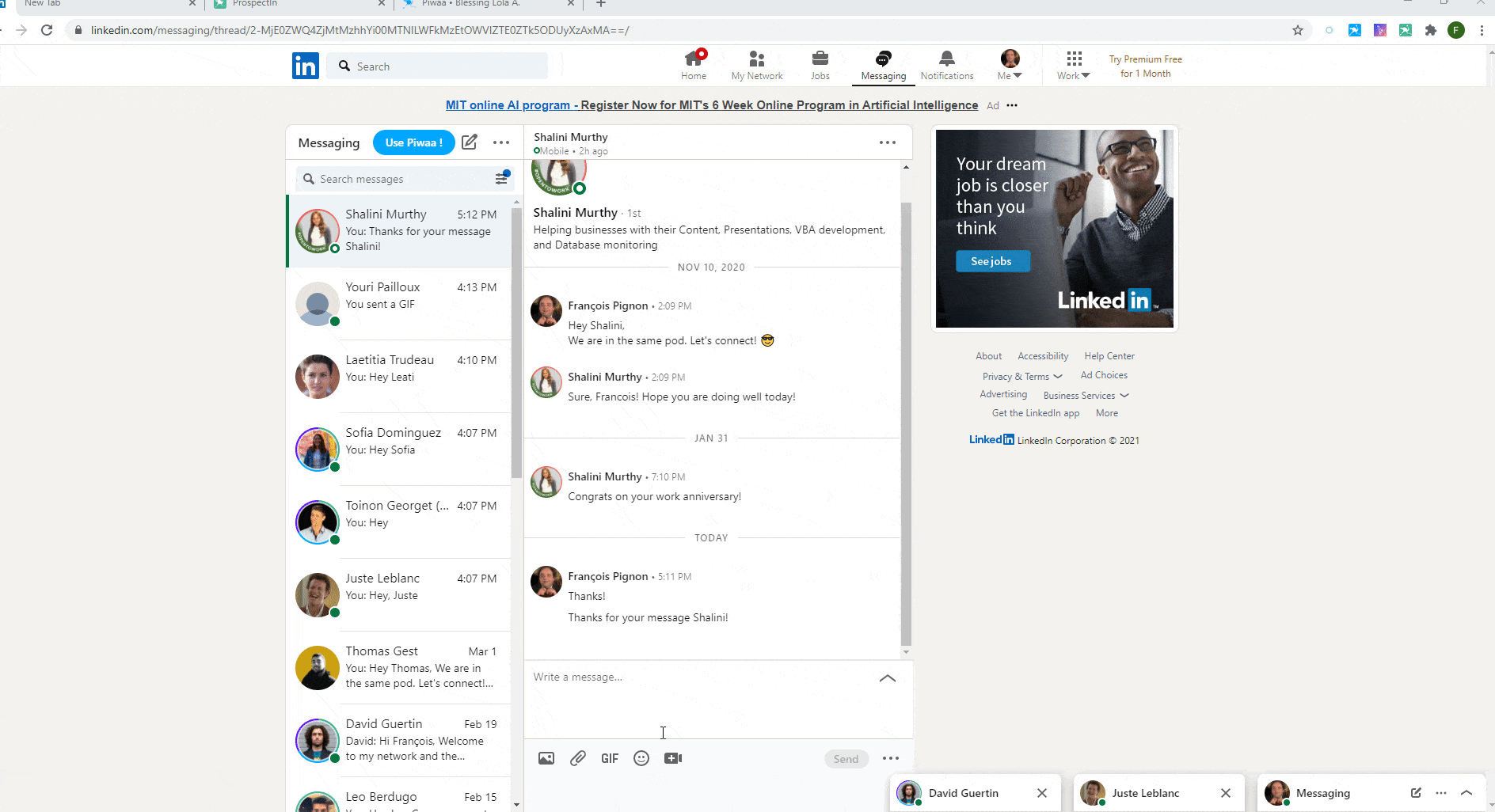Attach a file using the paperclip icon
Image resolution: width=1495 pixels, height=812 pixels.
coord(578,757)
